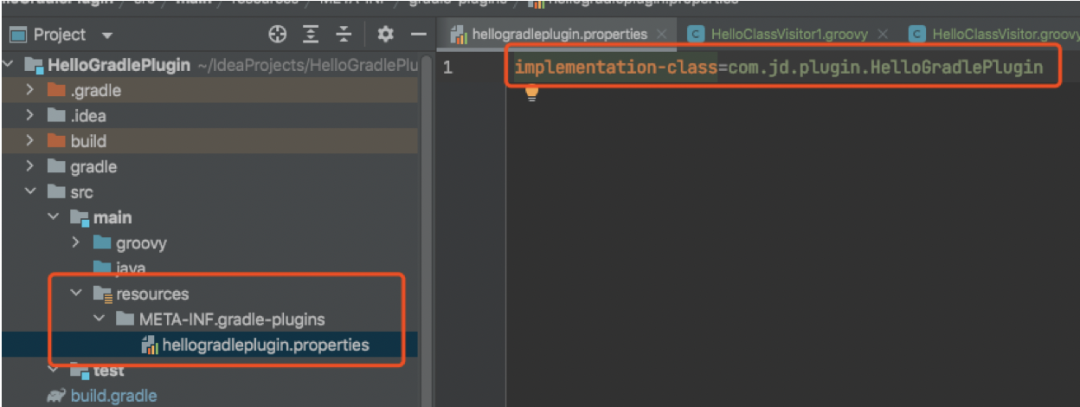The image size is (1080, 407).
Task: Expand the gradle folder arrow
Action: [30, 167]
